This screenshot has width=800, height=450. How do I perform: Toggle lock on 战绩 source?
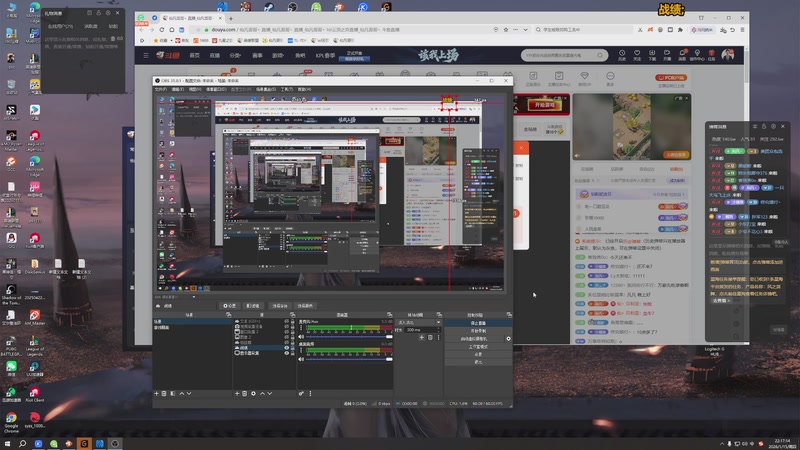(292, 347)
